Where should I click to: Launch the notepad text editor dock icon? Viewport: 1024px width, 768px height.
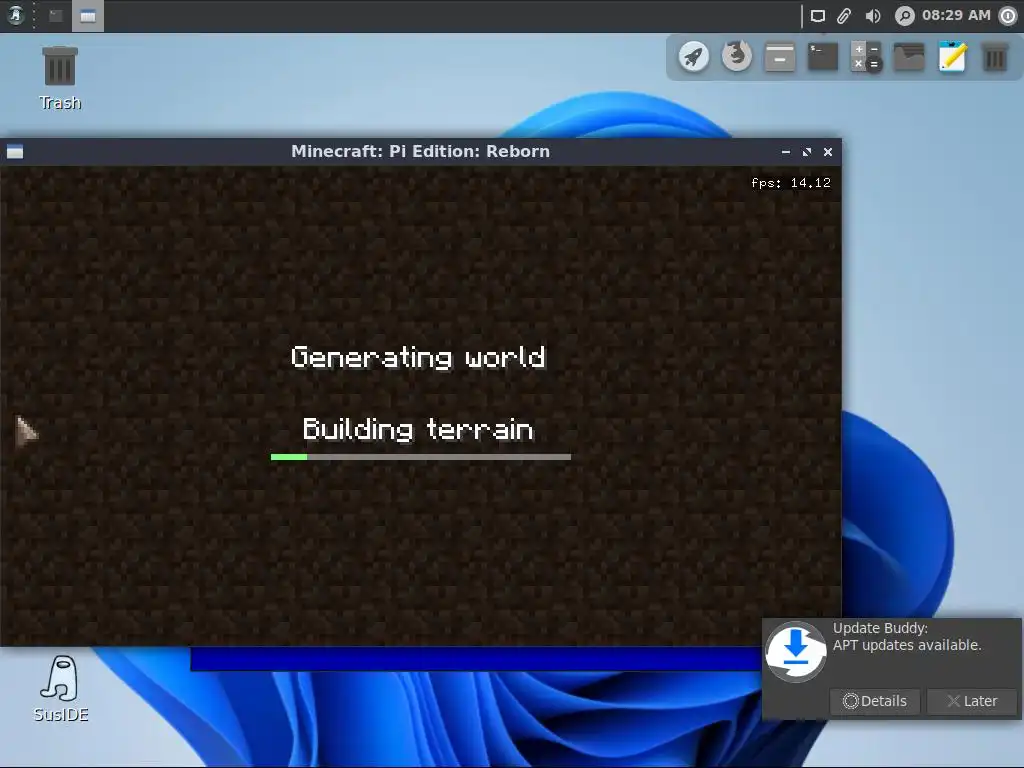tap(952, 57)
